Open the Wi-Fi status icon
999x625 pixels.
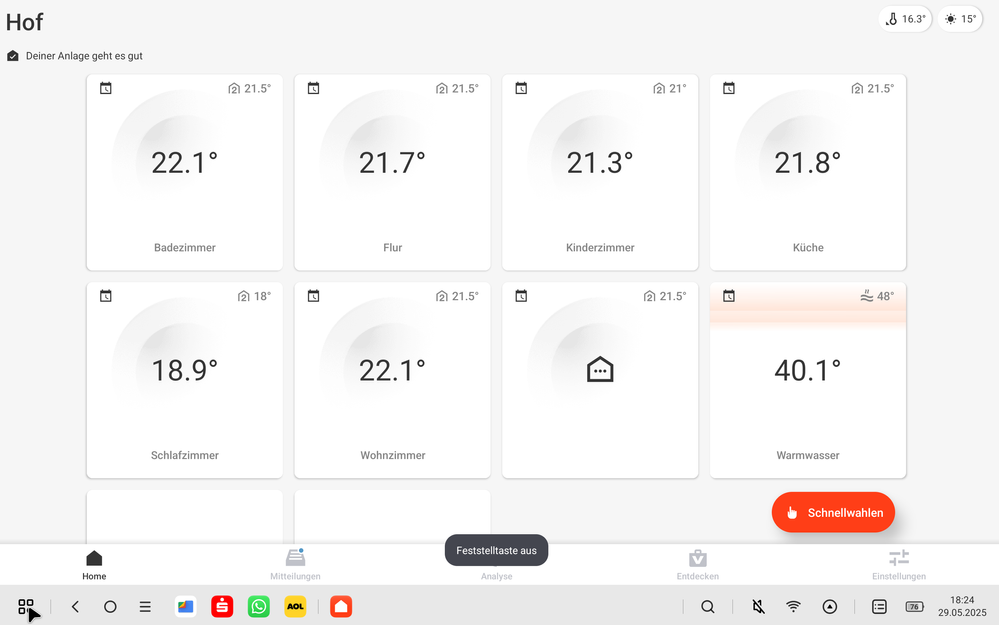point(793,607)
